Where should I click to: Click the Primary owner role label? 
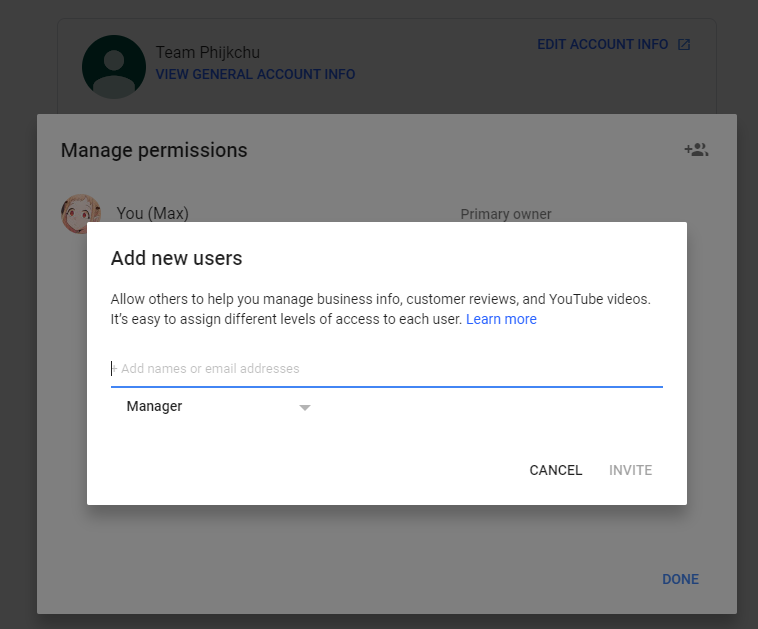(x=506, y=214)
